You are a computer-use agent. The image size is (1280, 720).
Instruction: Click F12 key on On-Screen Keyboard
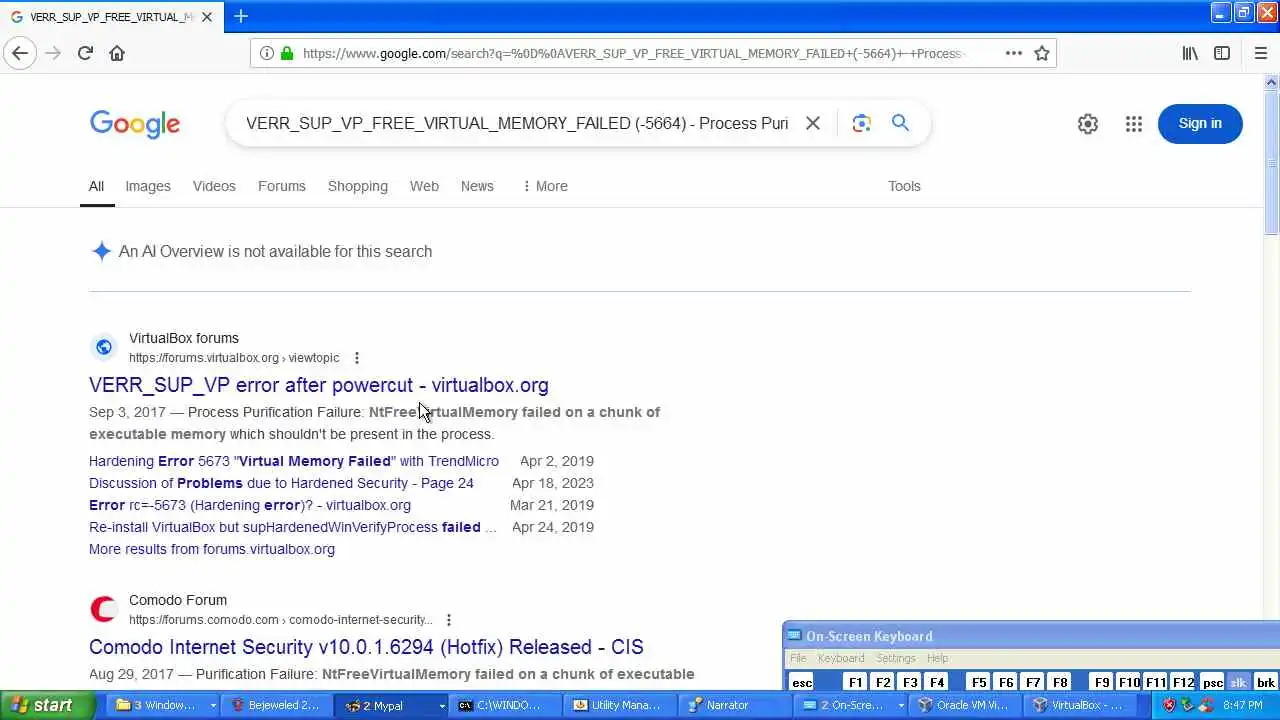pos(1183,682)
